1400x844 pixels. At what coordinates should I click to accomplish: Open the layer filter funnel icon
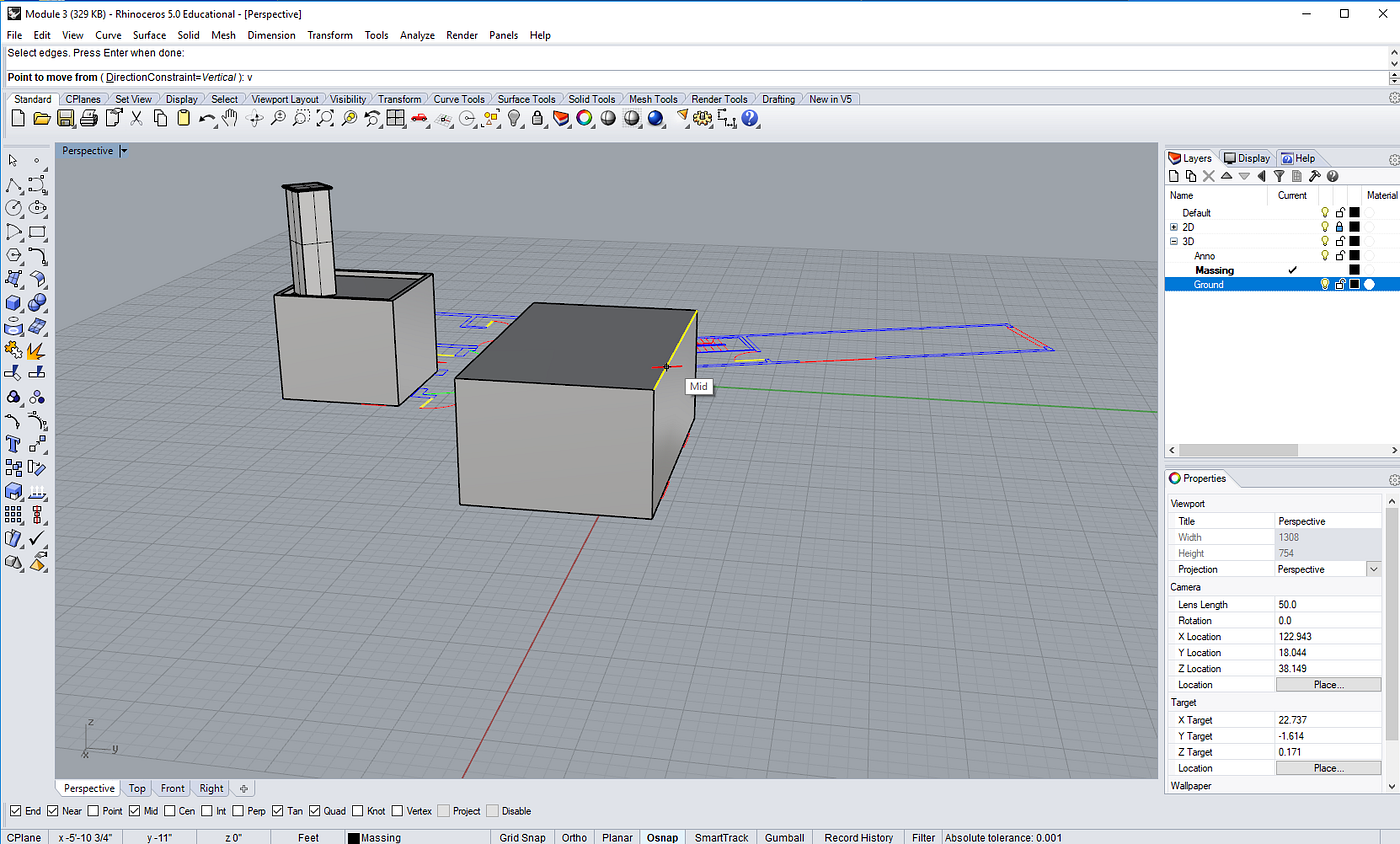click(x=1279, y=176)
